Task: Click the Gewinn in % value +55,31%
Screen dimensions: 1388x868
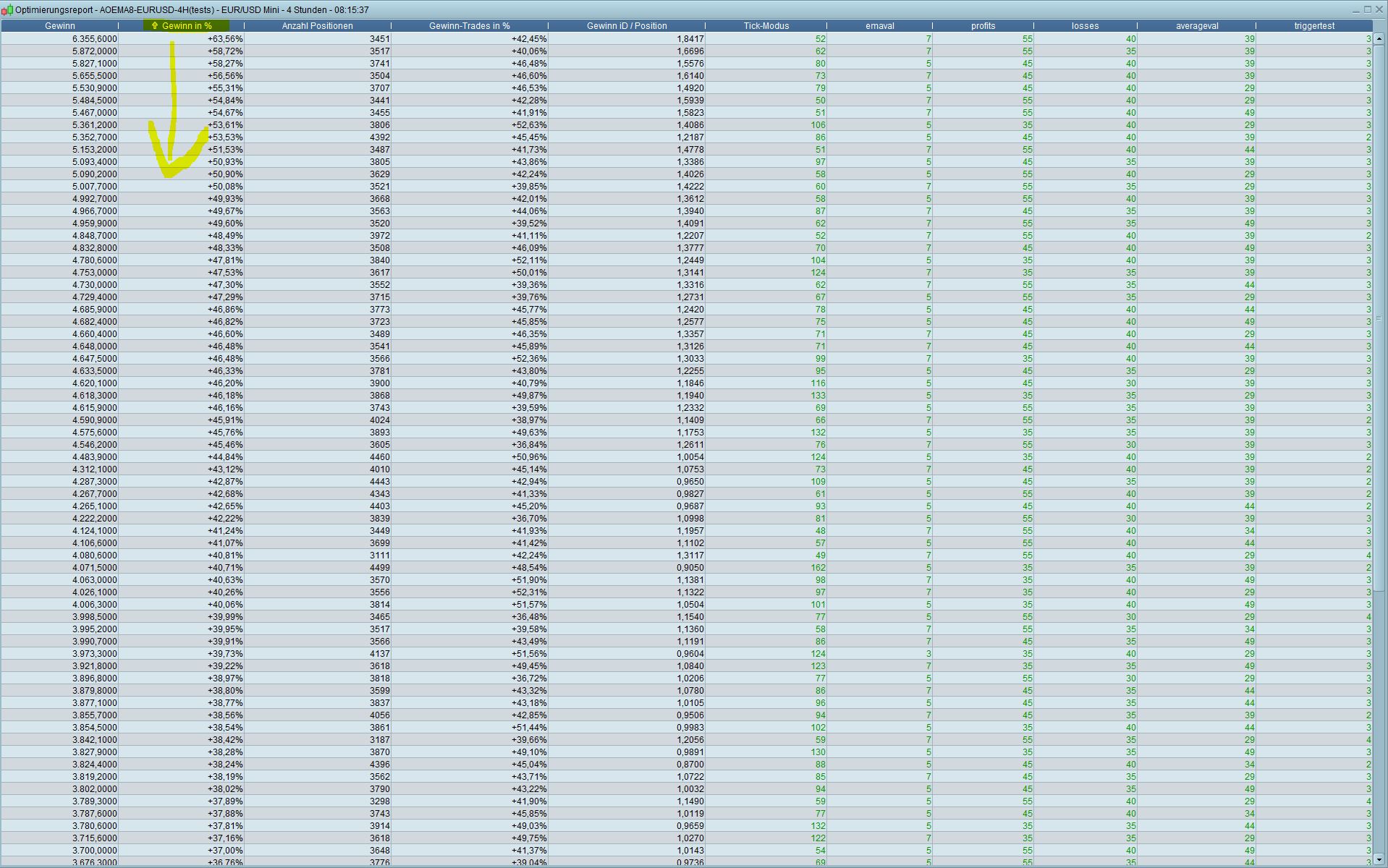Action: pos(225,88)
